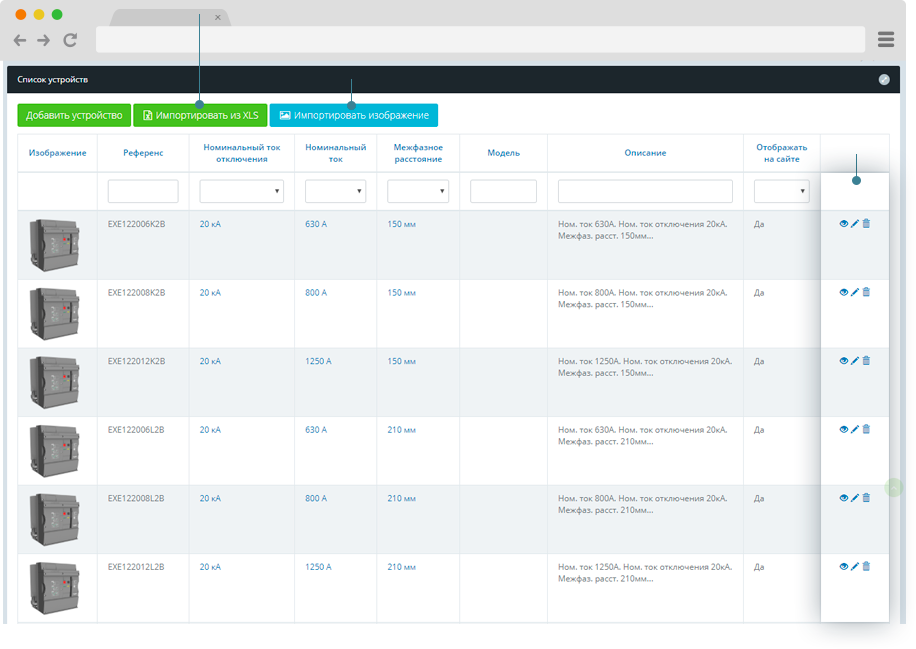The height and width of the screenshot is (649, 916).
Task: Sort by Отображать на сайте column header
Action: point(782,153)
